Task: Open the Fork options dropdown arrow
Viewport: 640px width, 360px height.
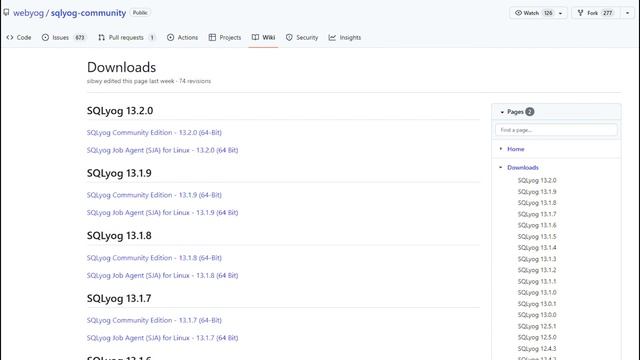Action: 627,13
